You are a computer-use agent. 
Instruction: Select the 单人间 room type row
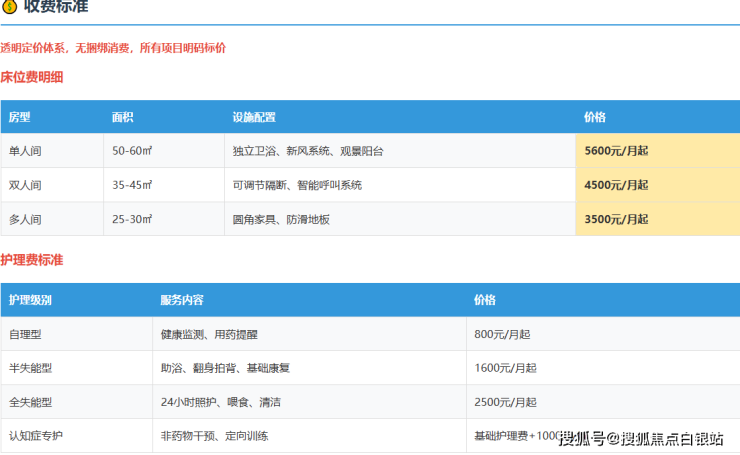coord(26,151)
